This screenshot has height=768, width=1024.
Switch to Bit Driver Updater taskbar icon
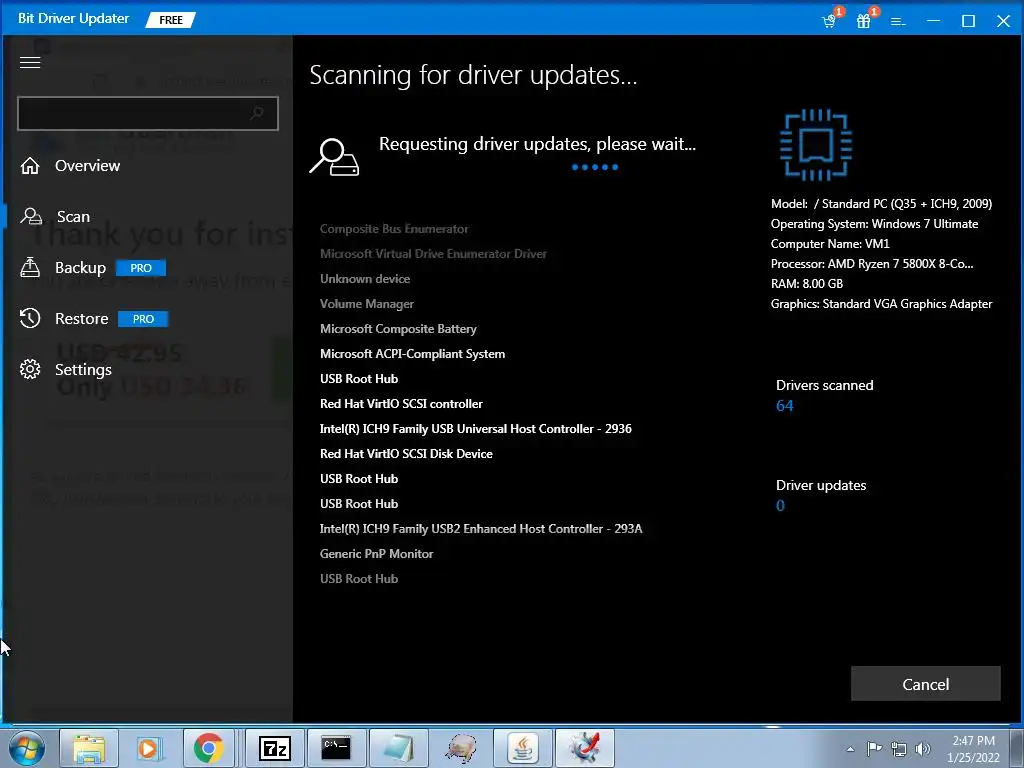point(584,748)
